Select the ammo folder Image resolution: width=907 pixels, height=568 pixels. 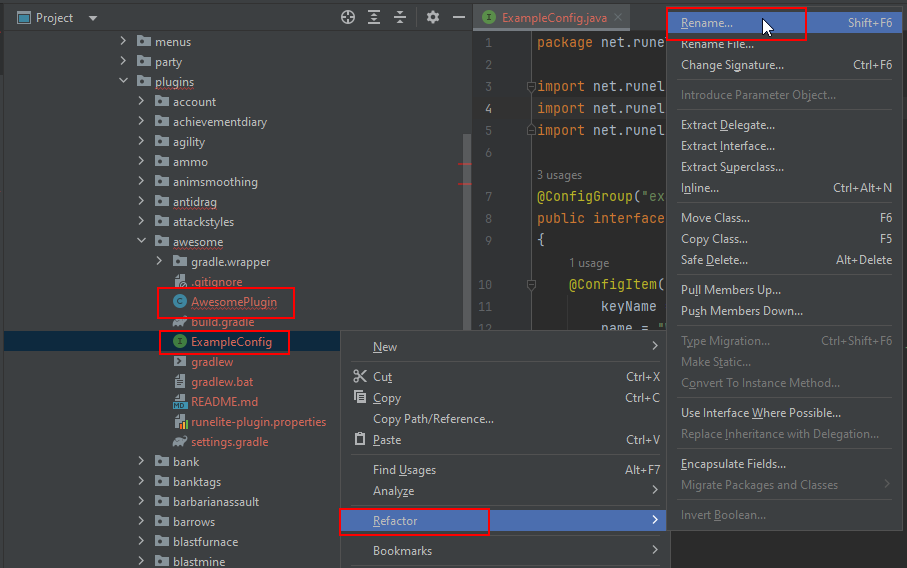[190, 162]
